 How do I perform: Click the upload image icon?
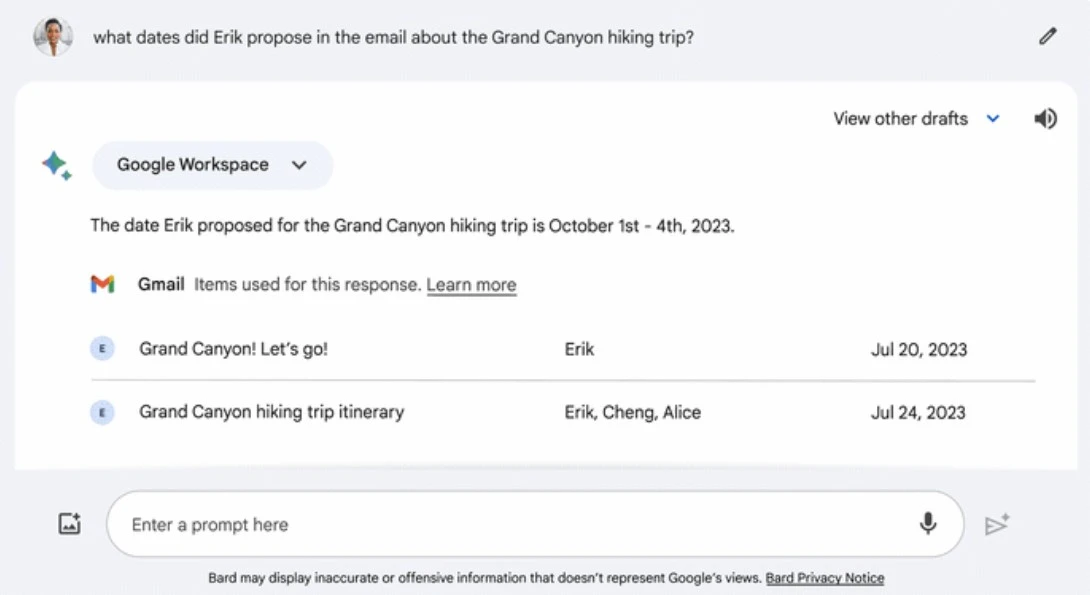(69, 524)
